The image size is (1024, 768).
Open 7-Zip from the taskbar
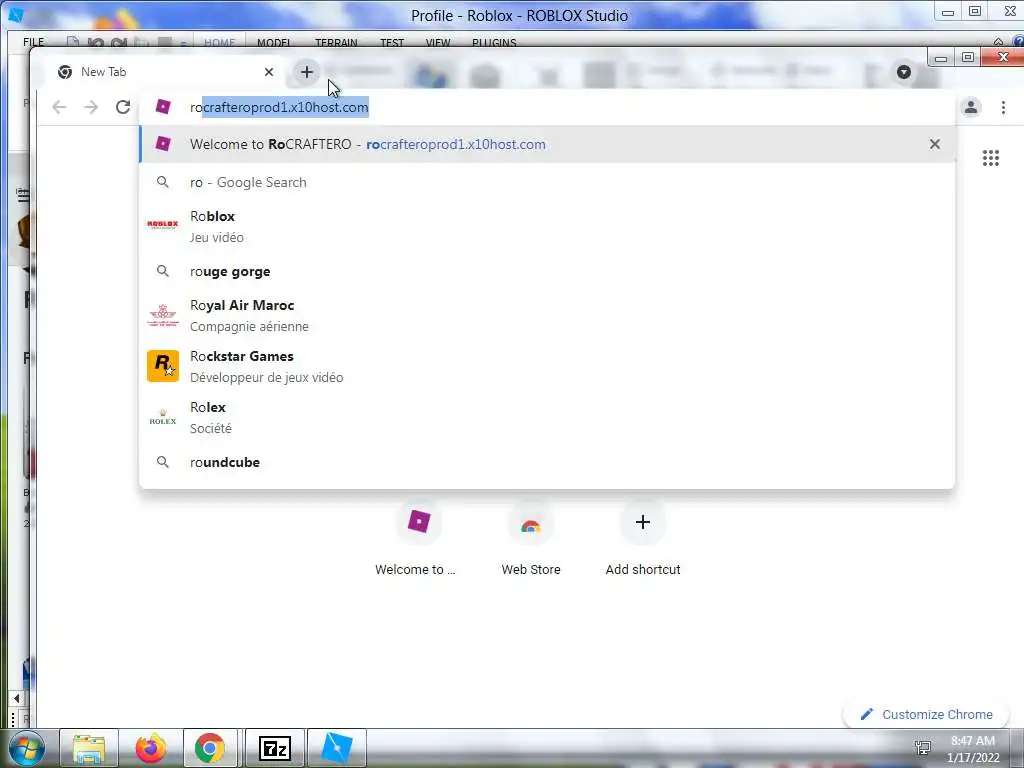pos(275,748)
